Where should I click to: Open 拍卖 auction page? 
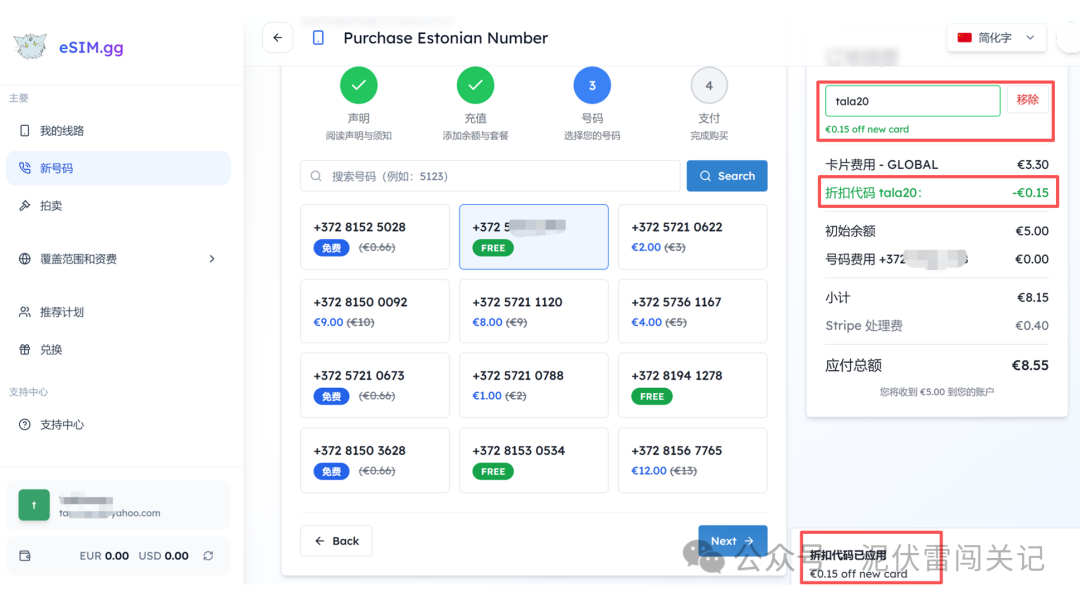pyautogui.click(x=118, y=205)
